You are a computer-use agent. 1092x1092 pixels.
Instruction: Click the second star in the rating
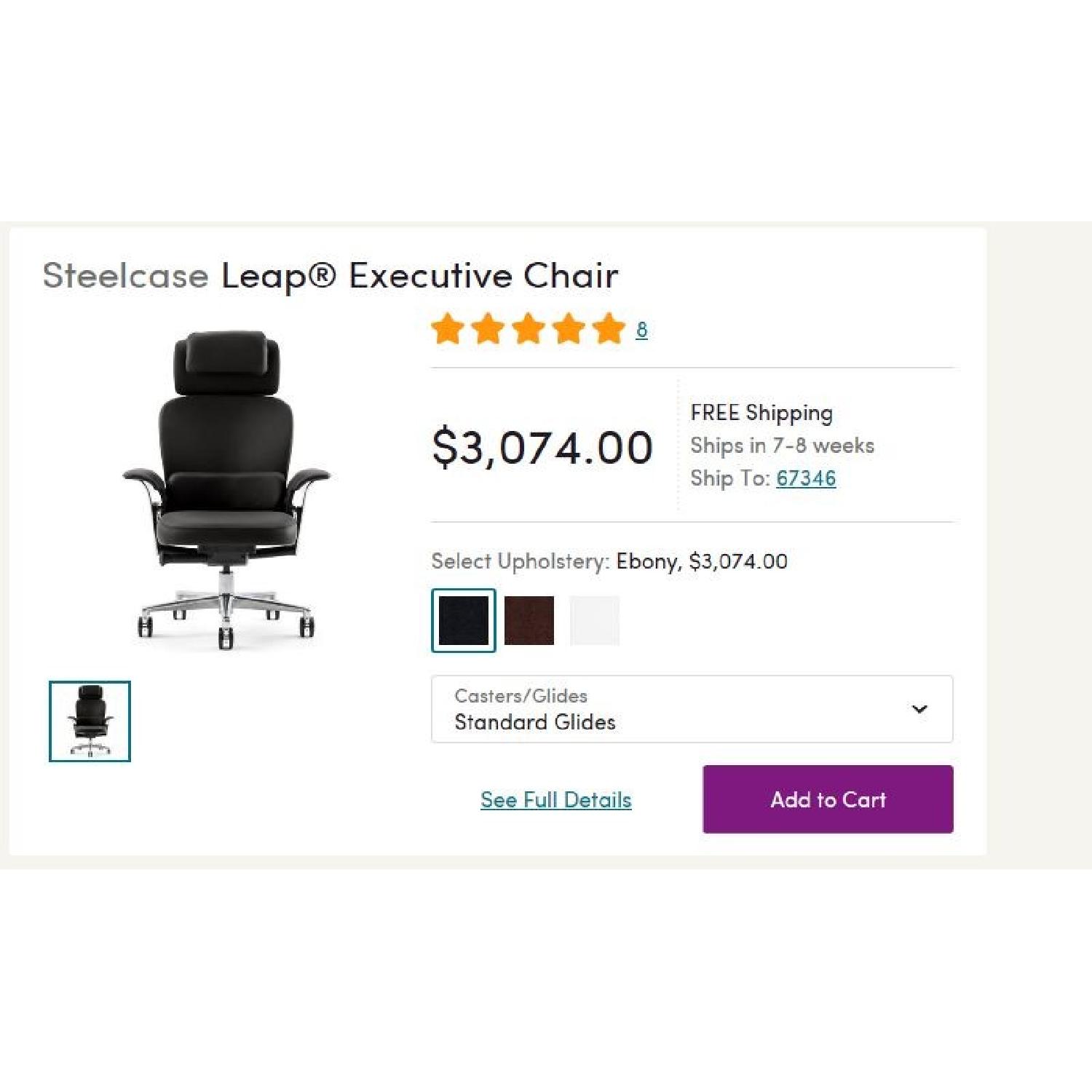[489, 330]
